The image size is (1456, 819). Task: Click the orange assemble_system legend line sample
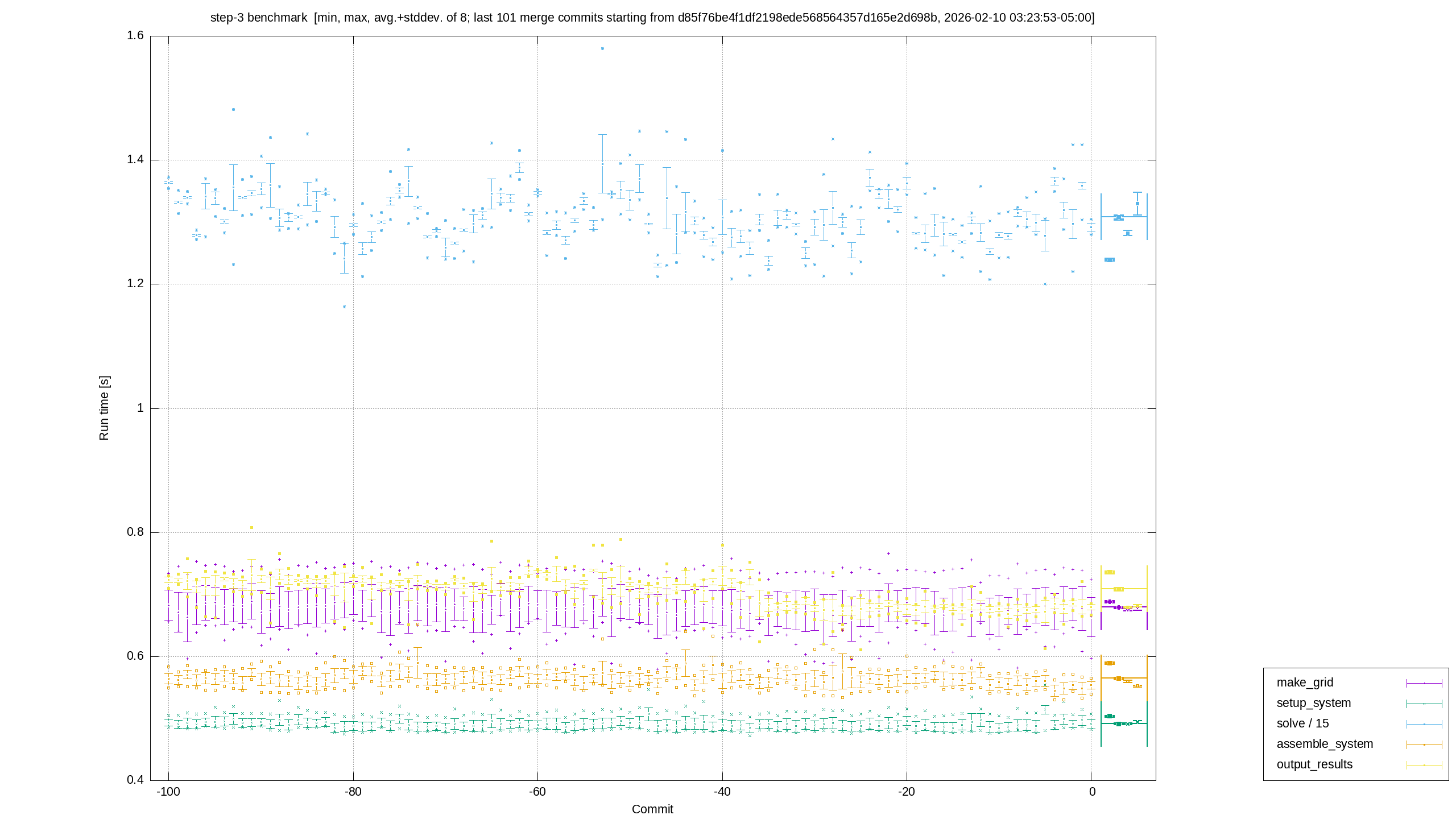(x=1424, y=744)
